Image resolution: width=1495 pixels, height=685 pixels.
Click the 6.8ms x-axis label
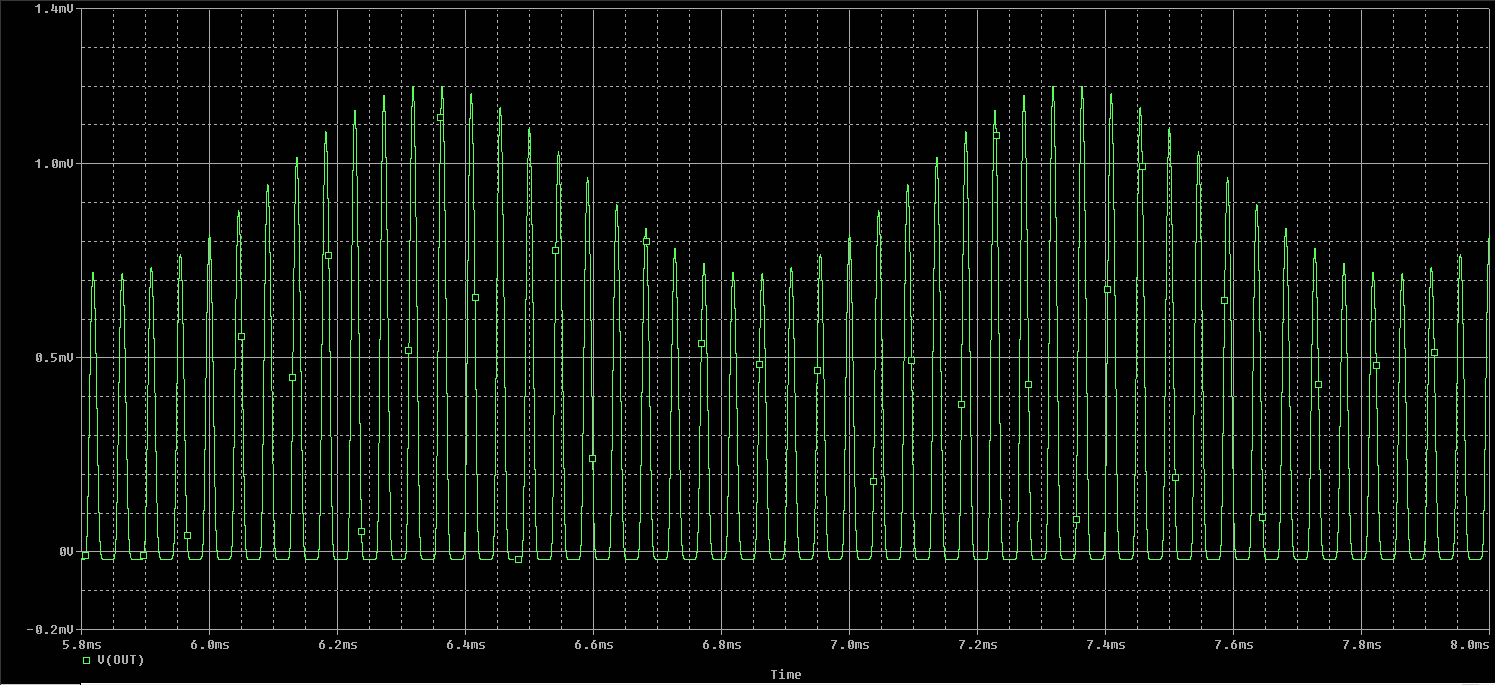pyautogui.click(x=721, y=645)
